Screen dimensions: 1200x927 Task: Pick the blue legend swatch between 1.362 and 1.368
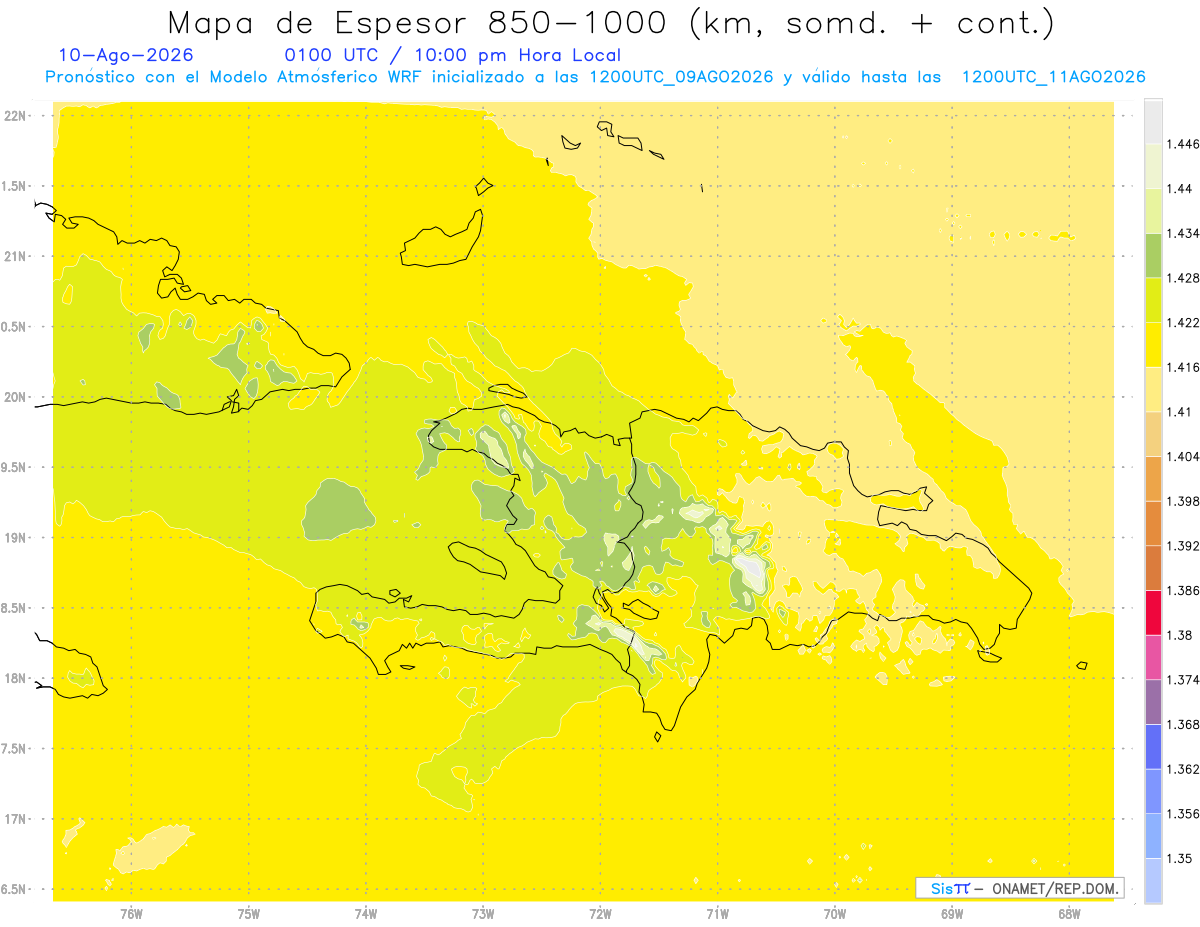coord(1153,746)
